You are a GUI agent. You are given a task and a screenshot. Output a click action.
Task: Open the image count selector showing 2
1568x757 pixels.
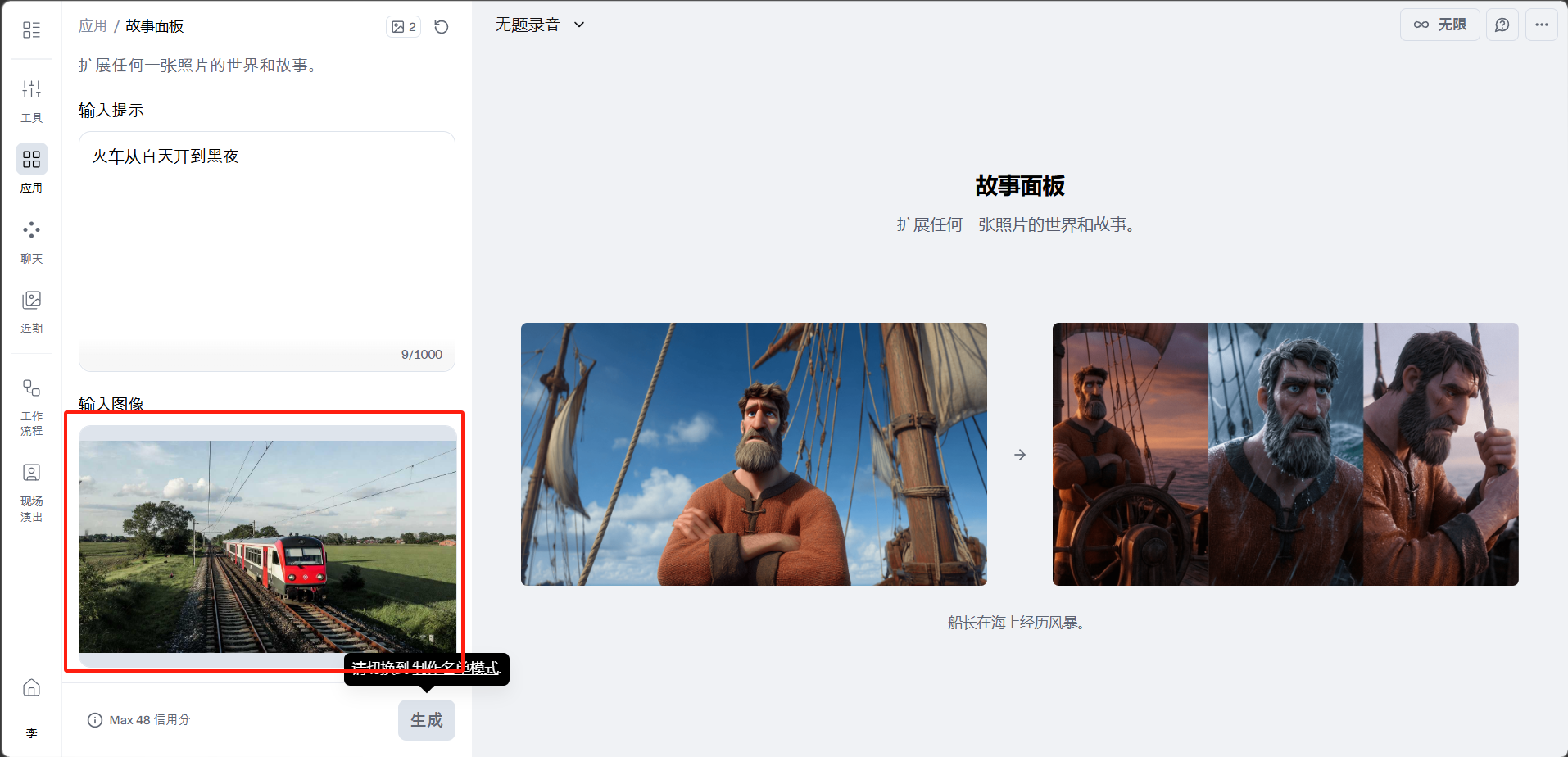(x=403, y=27)
